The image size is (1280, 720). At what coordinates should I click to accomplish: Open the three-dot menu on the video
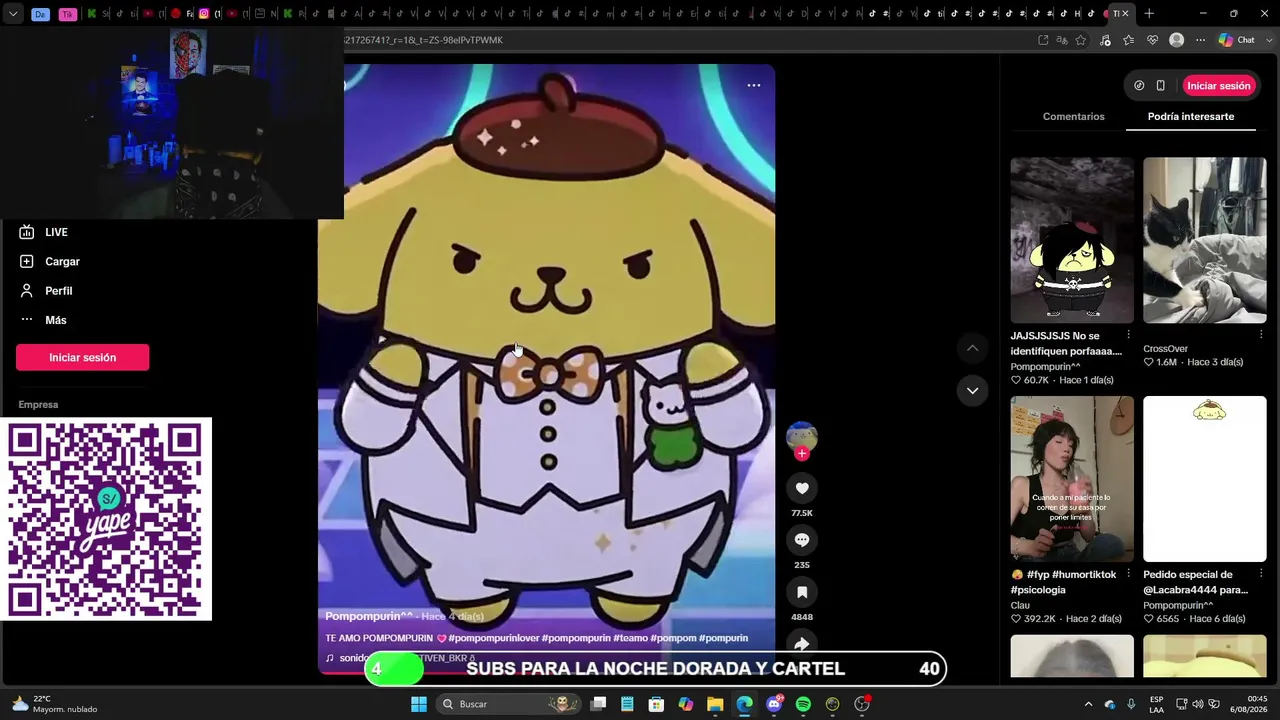coord(754,85)
